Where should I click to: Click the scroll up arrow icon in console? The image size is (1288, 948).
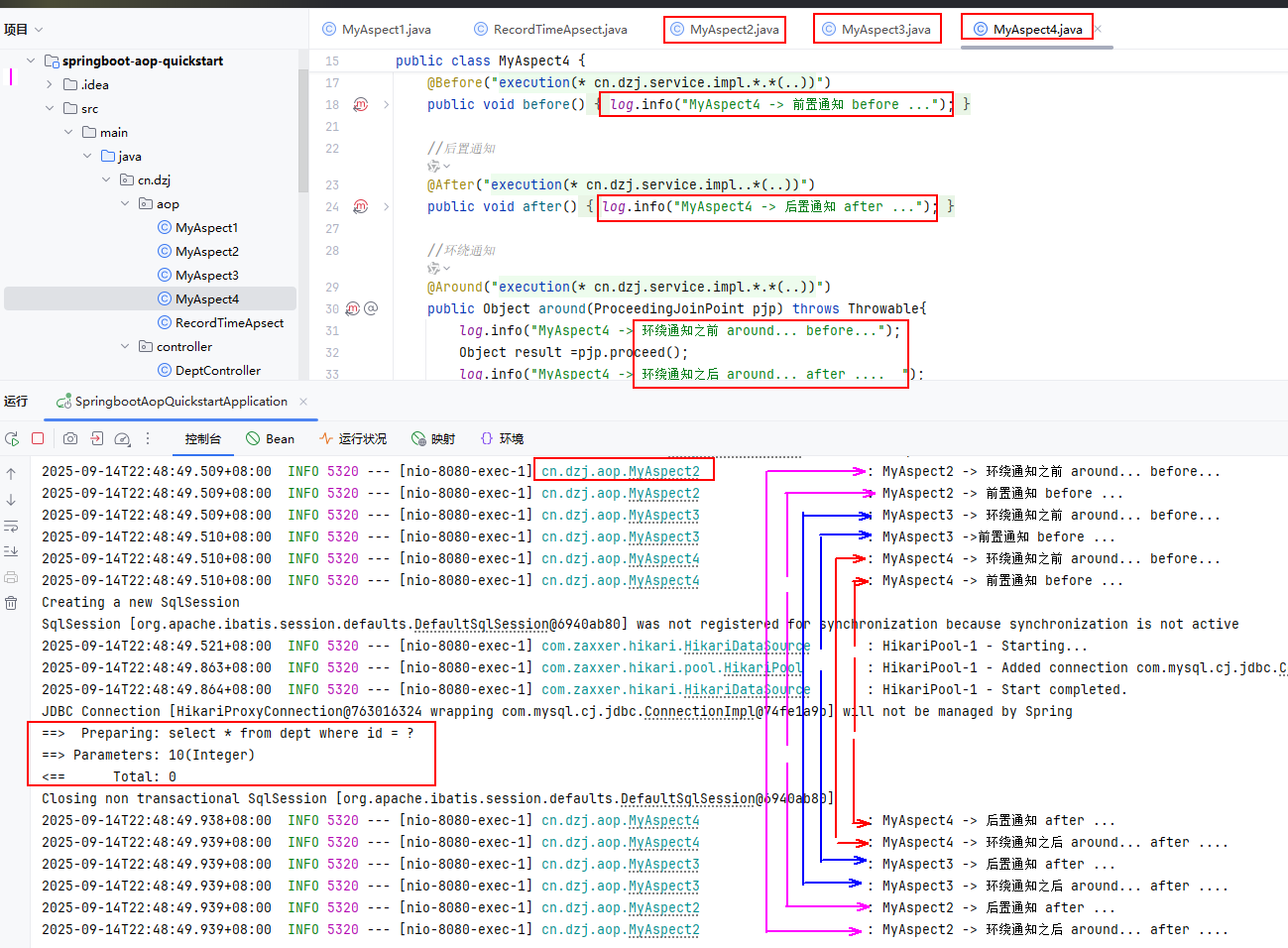click(x=11, y=474)
